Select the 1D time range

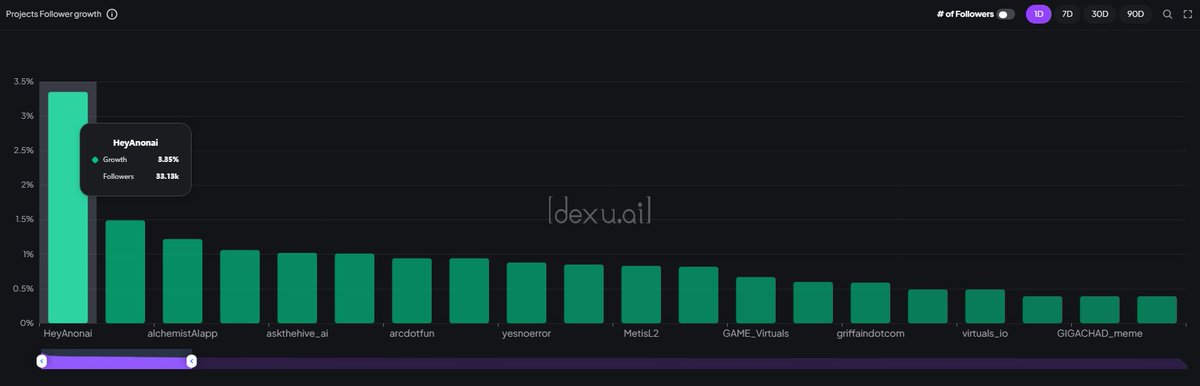(x=1039, y=14)
